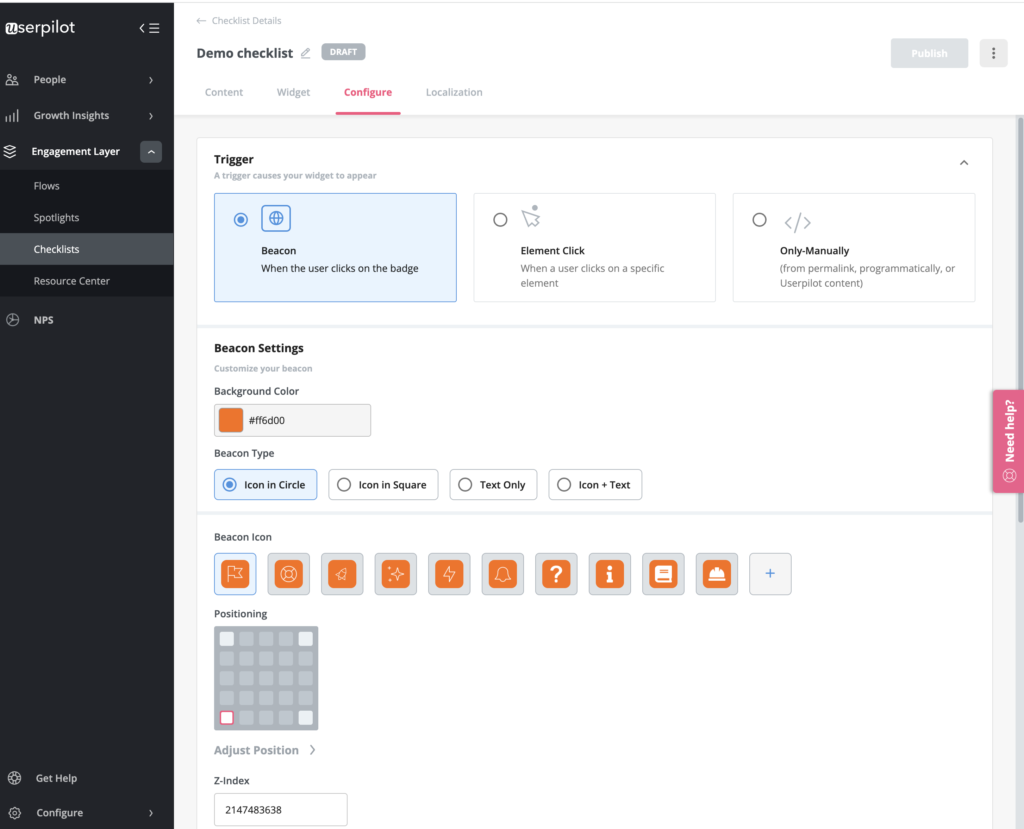This screenshot has width=1024, height=829.
Task: Choose the bell beacon icon
Action: click(503, 574)
